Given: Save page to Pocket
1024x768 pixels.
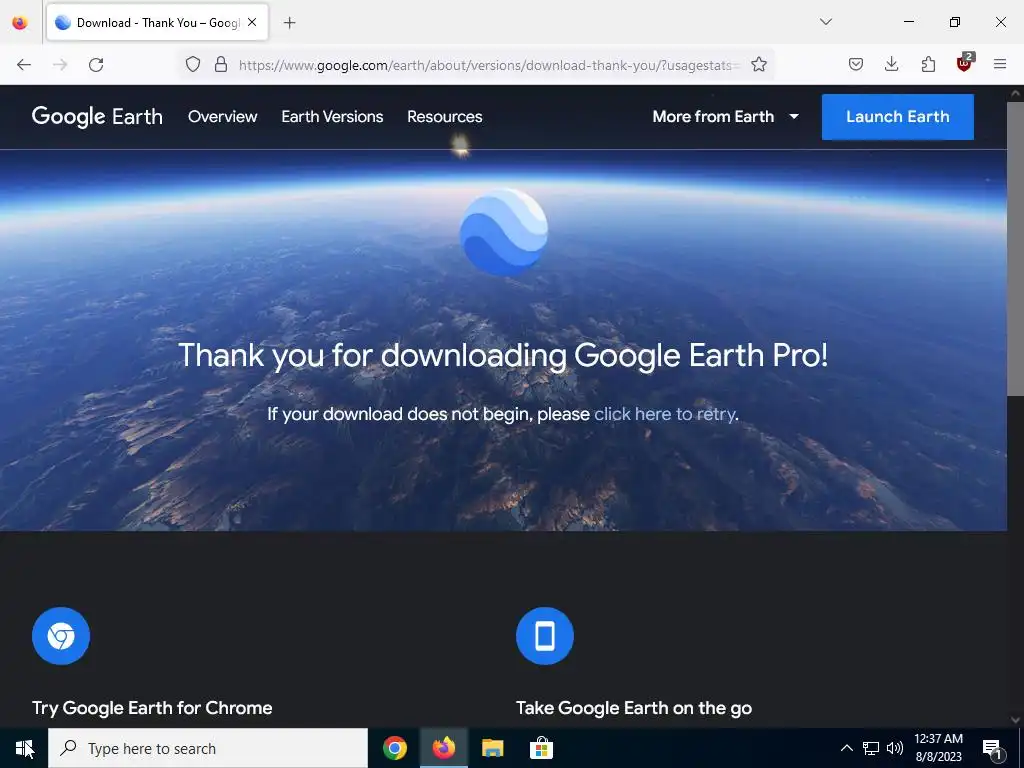Looking at the screenshot, I should 856,65.
